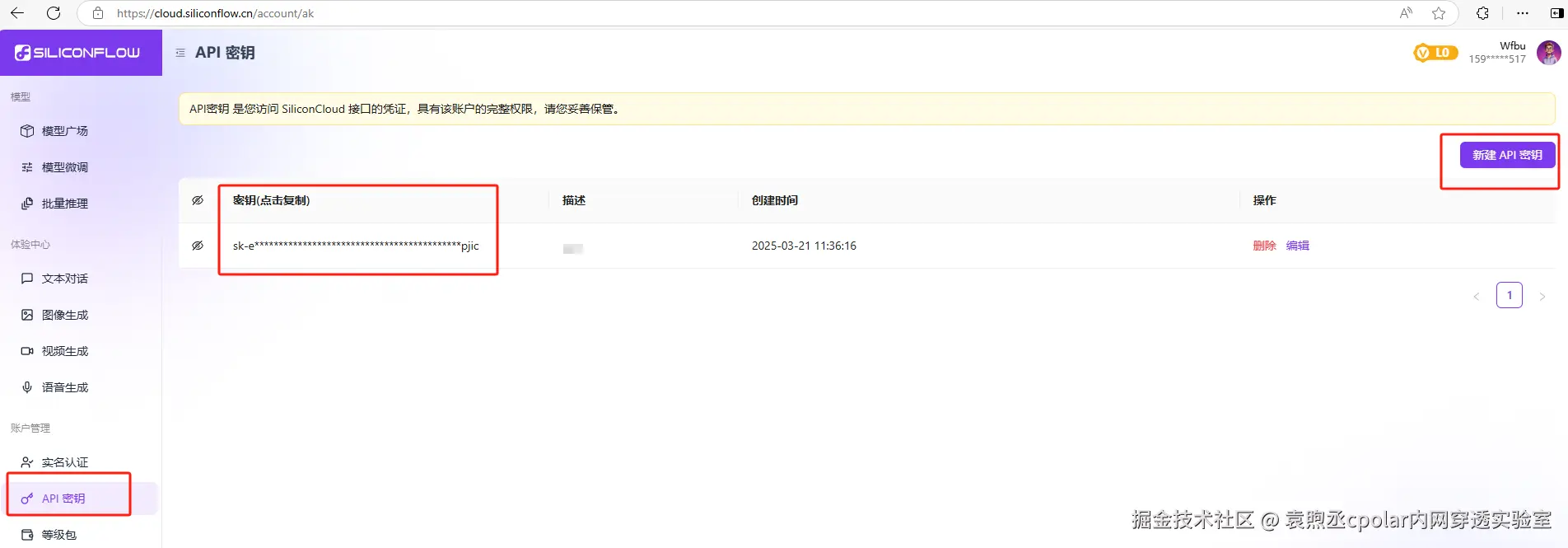Reload the page with refresh icon
The height and width of the screenshot is (548, 1568).
[x=54, y=13]
